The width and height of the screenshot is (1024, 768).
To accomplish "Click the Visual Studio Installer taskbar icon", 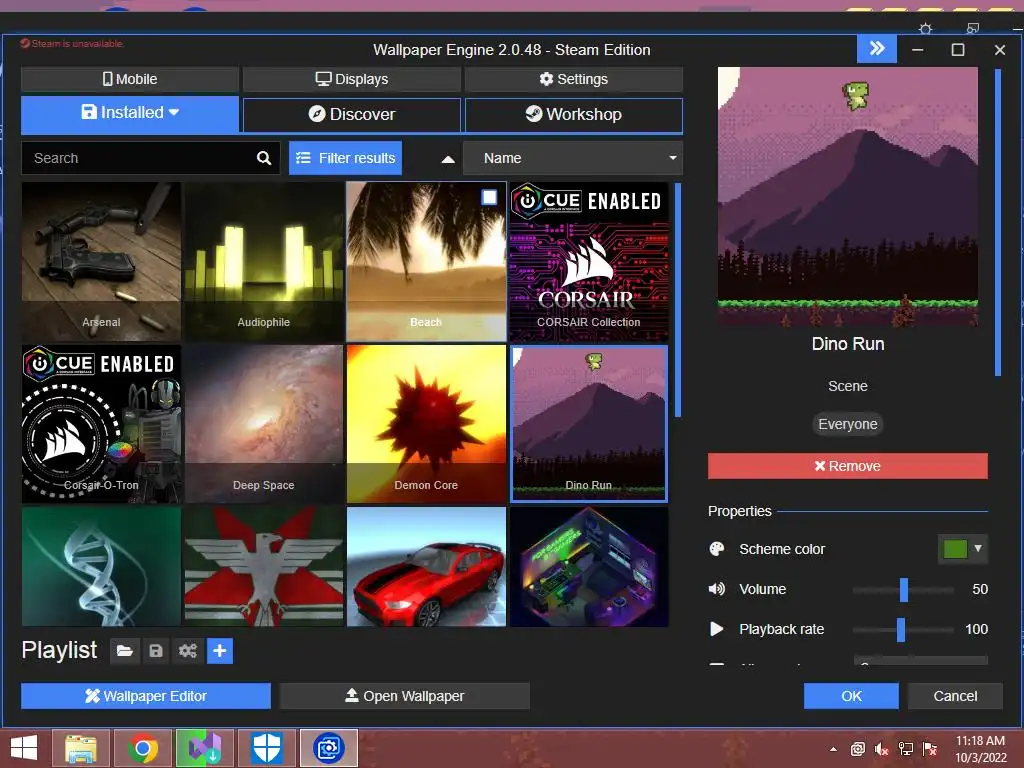I will (205, 748).
